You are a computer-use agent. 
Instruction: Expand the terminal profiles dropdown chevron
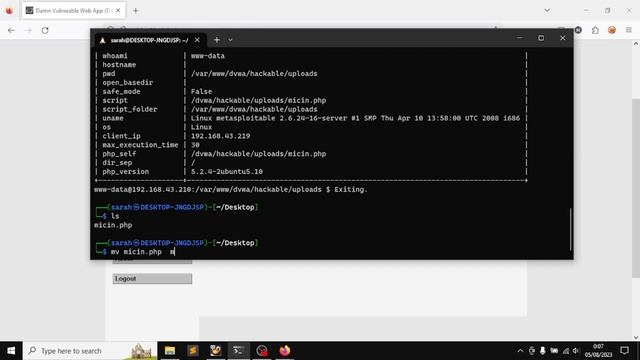click(x=230, y=40)
